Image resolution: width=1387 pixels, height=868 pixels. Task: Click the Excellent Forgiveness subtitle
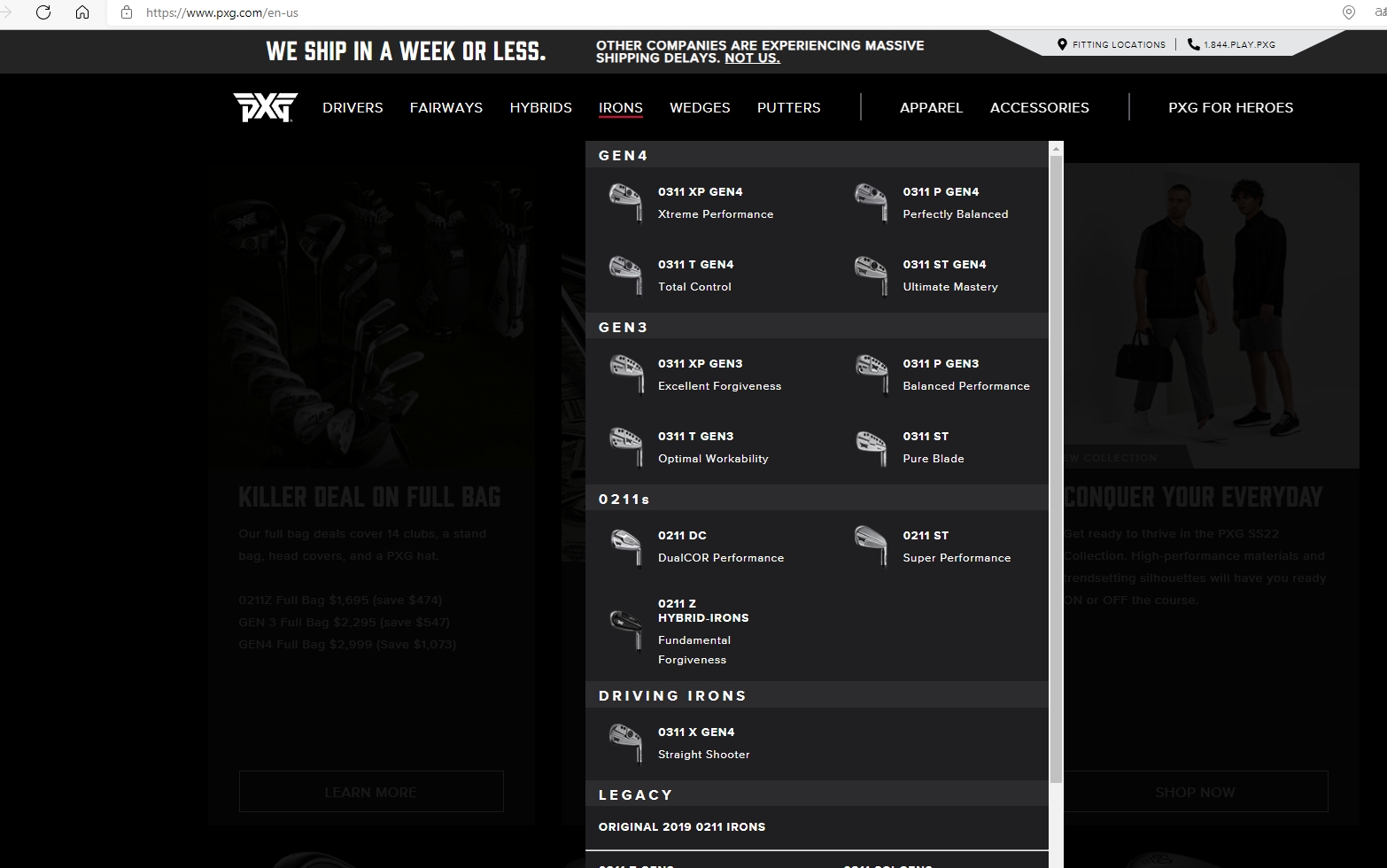coord(719,386)
